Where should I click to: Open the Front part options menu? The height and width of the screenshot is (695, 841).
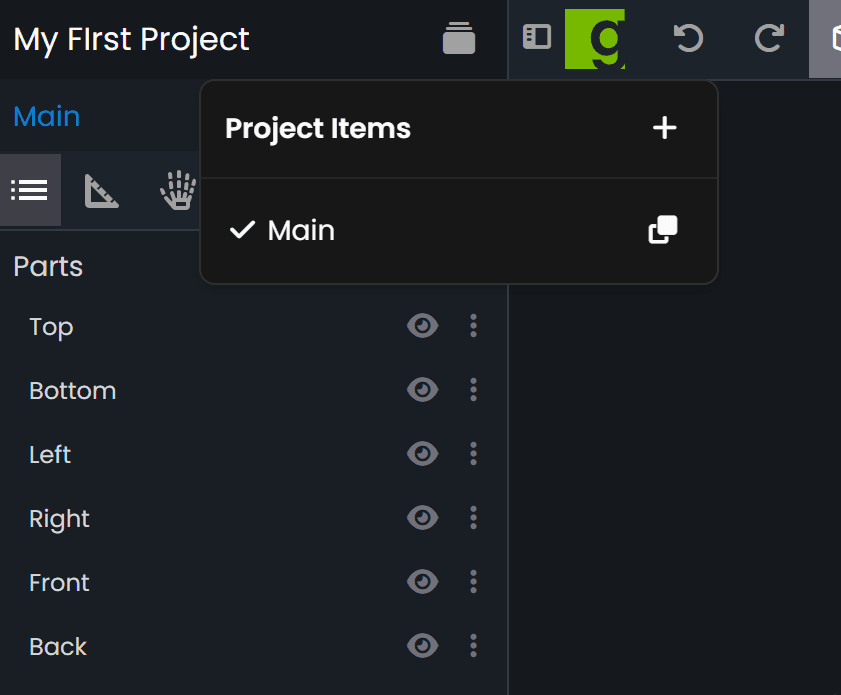(x=473, y=581)
